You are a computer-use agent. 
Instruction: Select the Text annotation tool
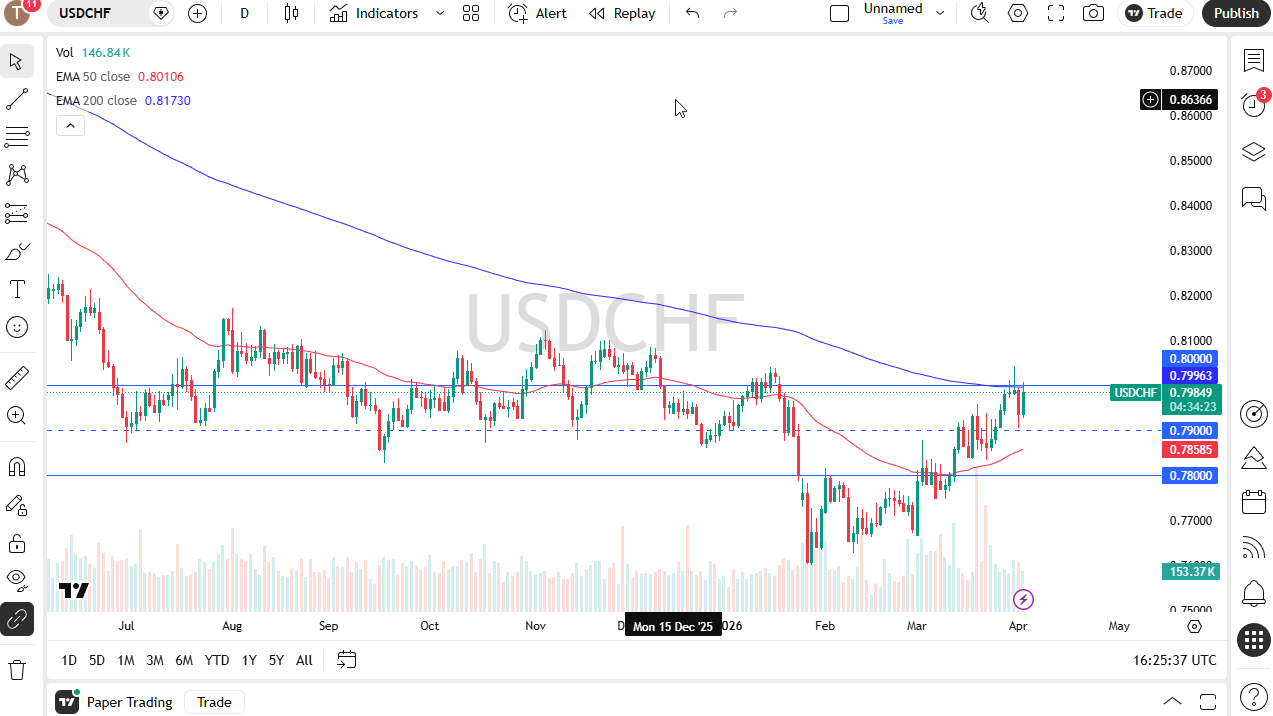coord(17,290)
